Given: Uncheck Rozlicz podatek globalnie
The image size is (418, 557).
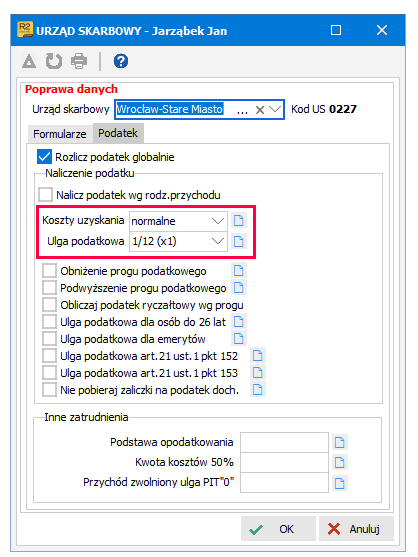Looking at the screenshot, I should click(x=44, y=157).
